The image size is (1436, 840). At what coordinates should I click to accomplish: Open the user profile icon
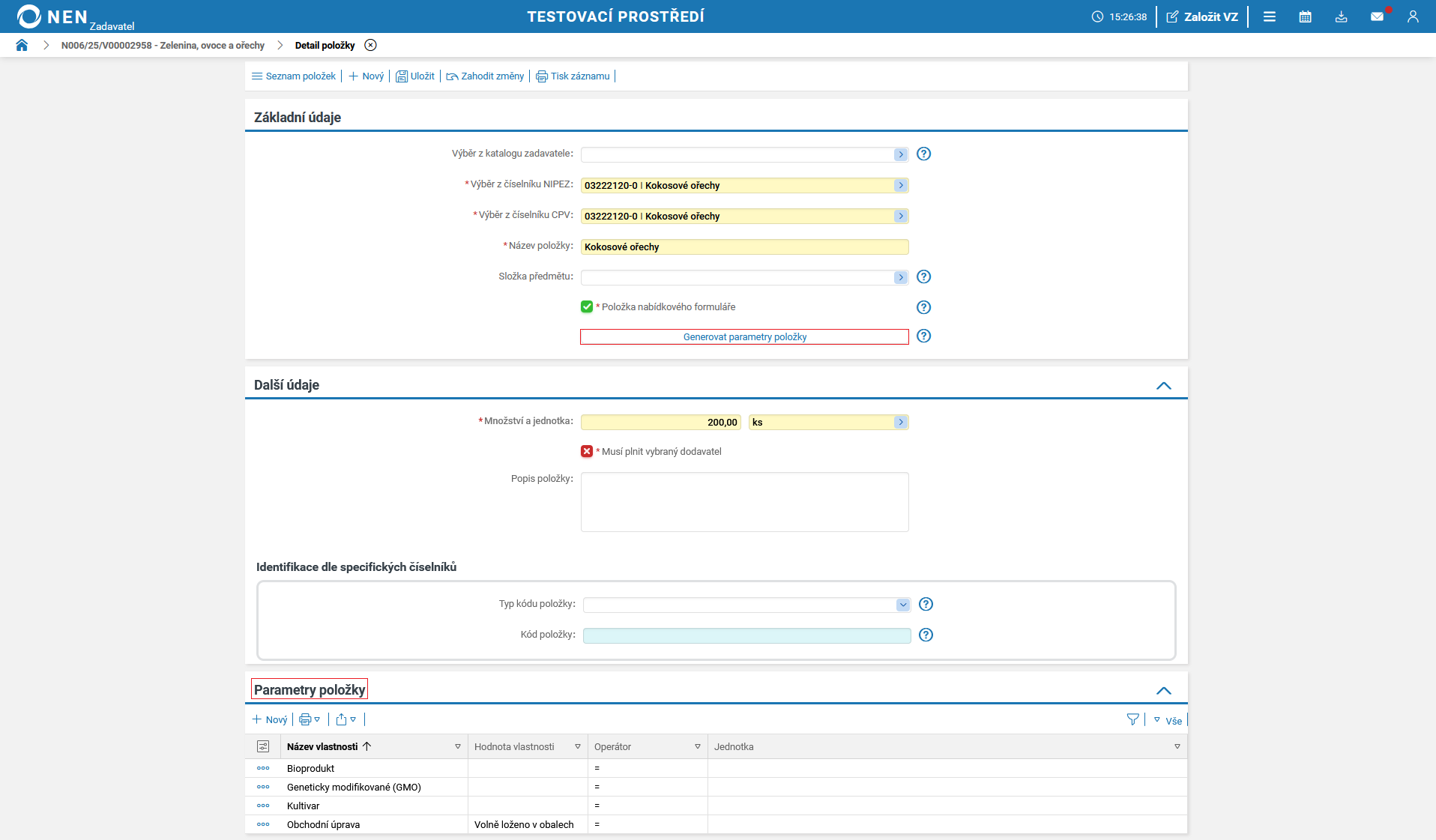[1413, 16]
